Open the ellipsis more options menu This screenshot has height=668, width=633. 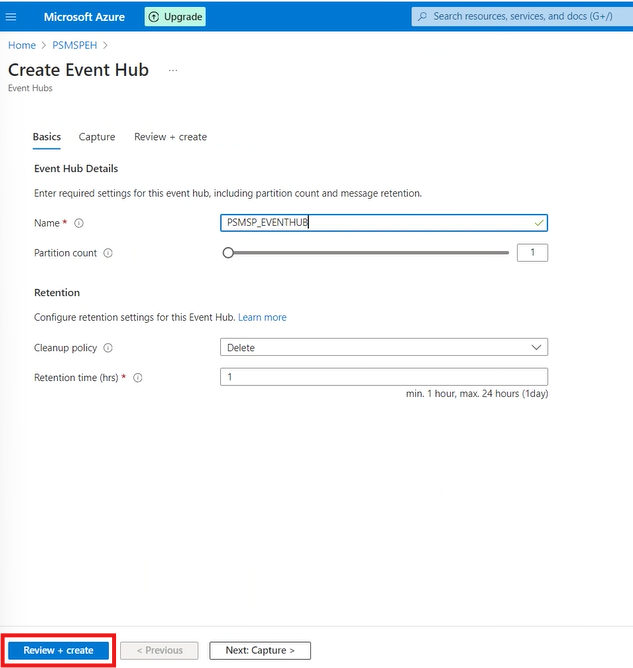173,70
